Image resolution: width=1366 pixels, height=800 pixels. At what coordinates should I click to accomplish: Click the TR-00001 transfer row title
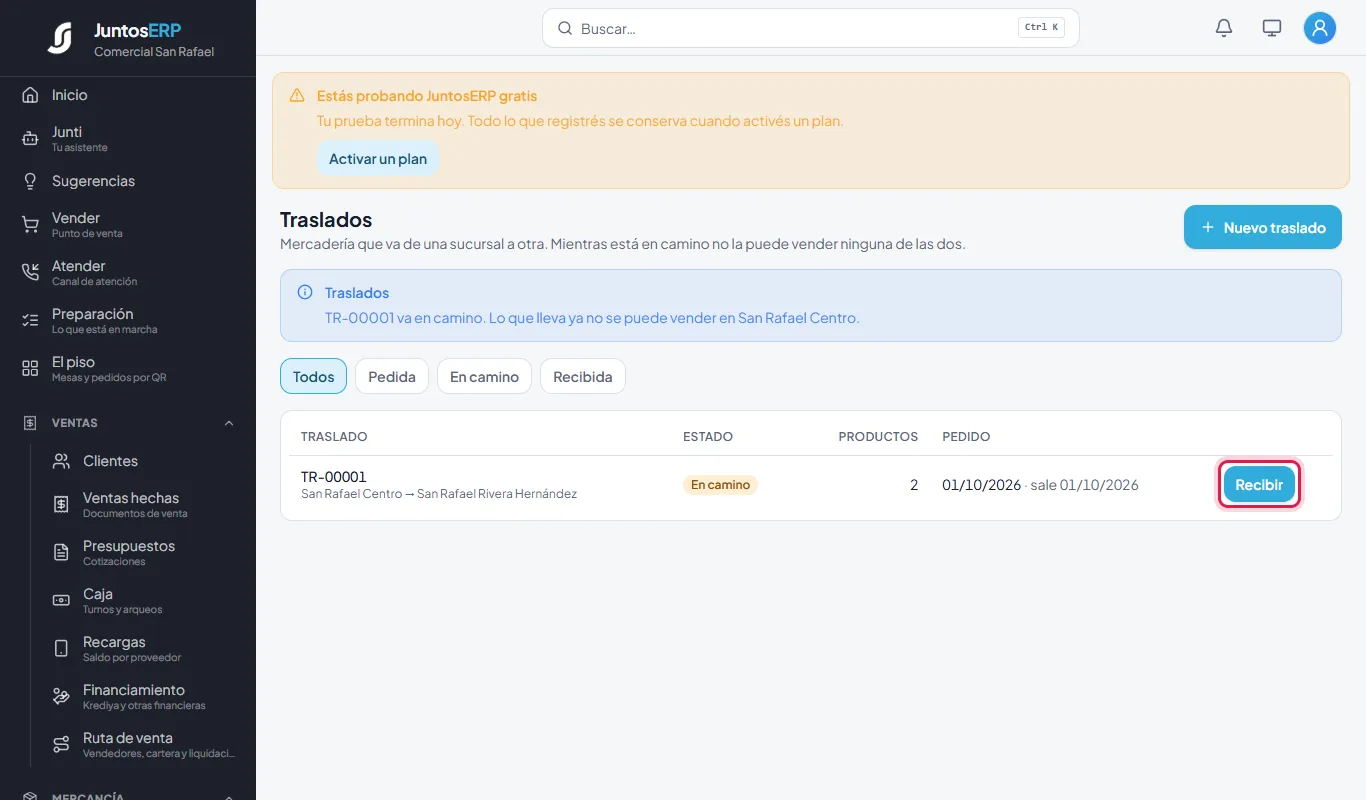(x=334, y=477)
